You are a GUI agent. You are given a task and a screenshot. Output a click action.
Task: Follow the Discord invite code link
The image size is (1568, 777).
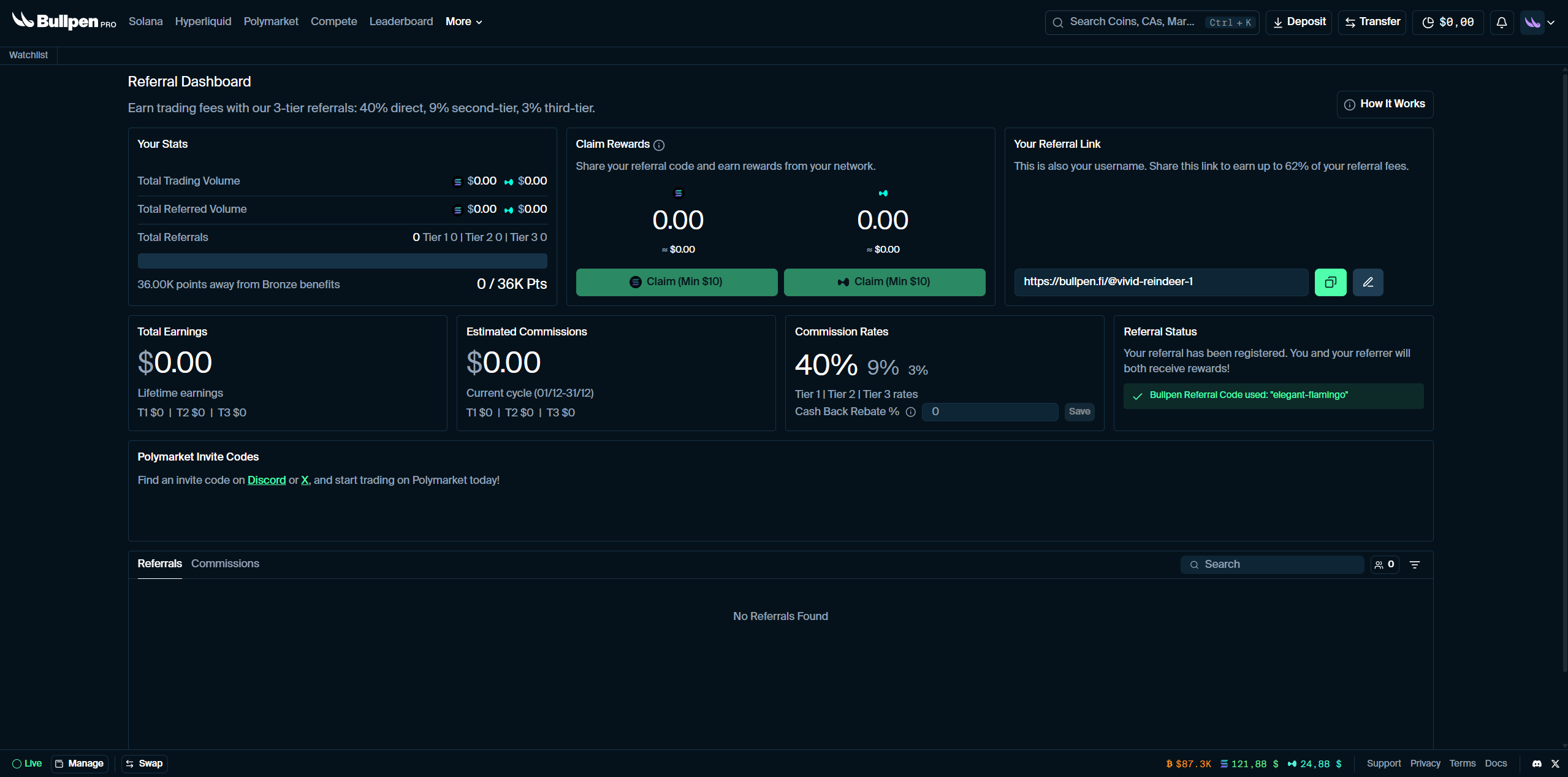[x=267, y=480]
